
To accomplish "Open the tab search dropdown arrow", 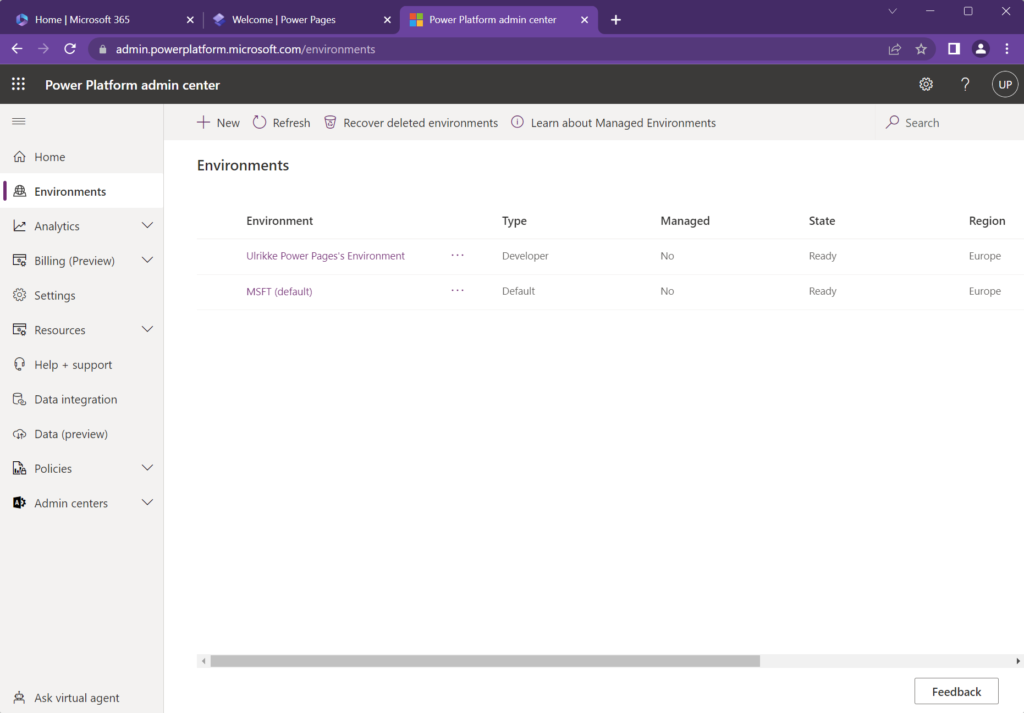I will coord(892,11).
